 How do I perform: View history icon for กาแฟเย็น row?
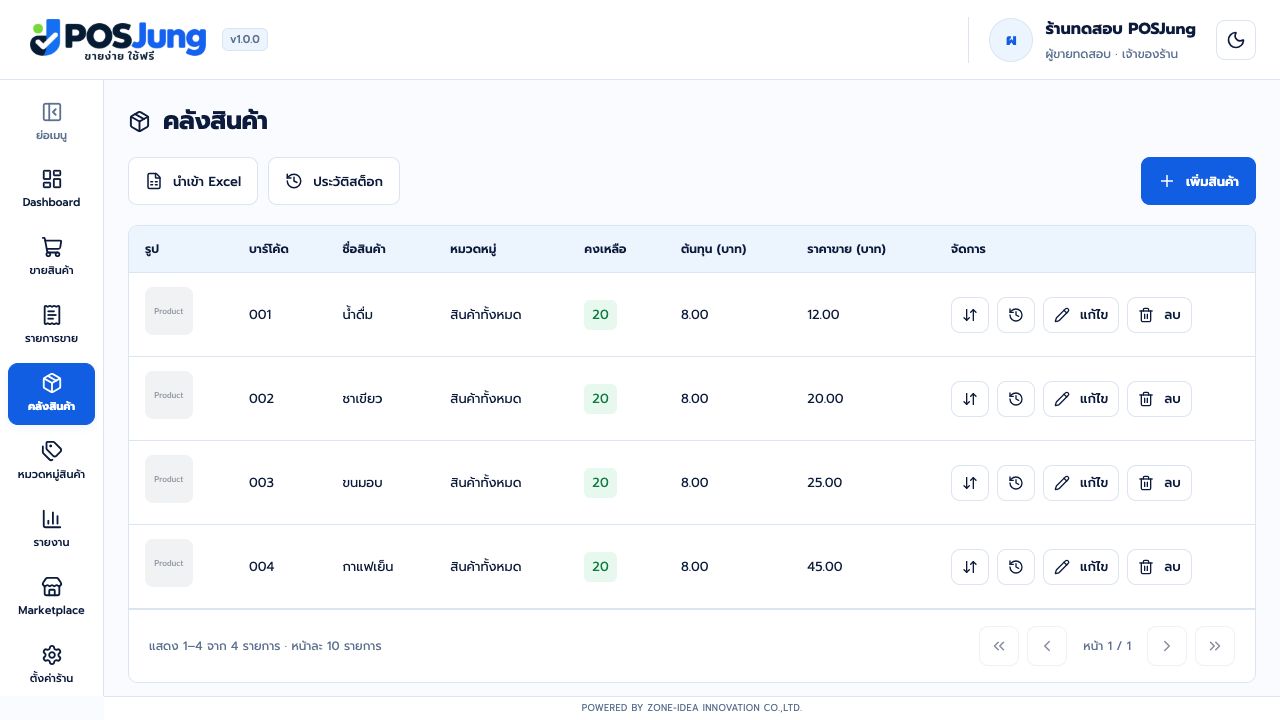tap(1016, 567)
